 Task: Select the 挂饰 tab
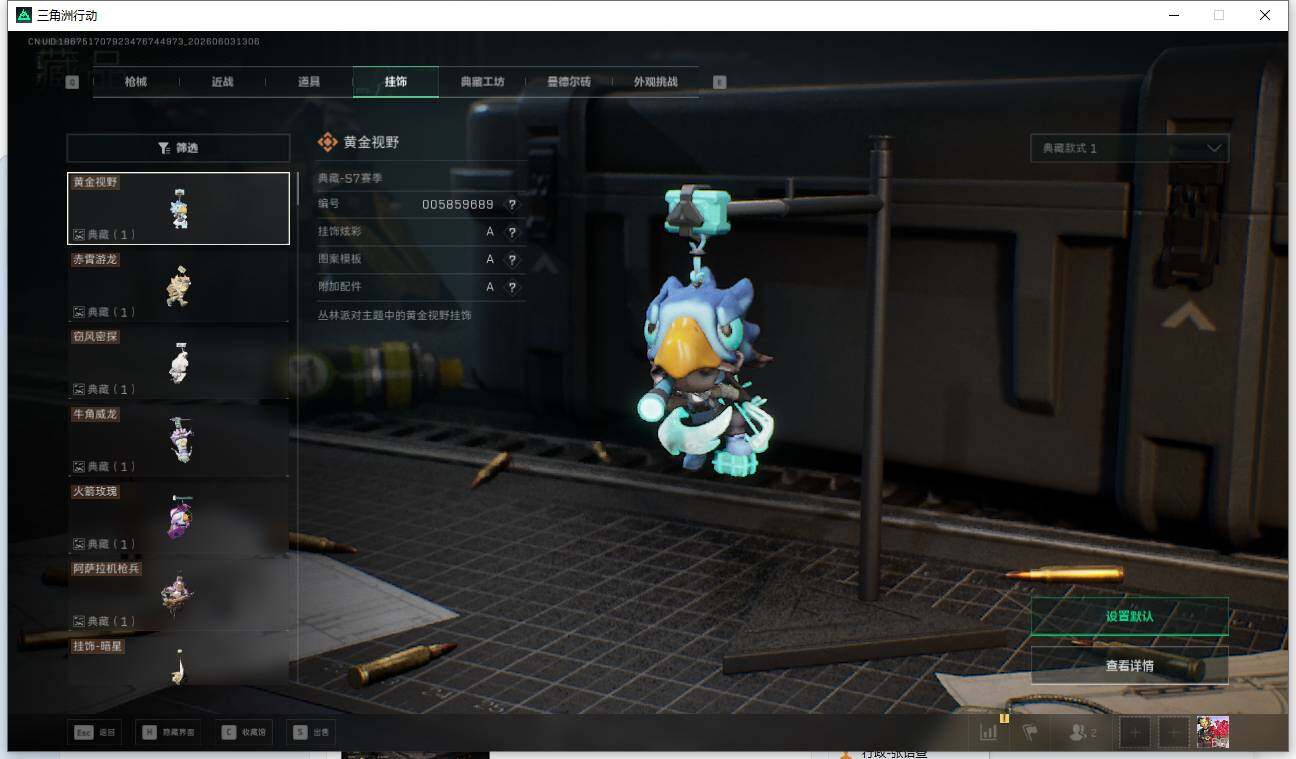tap(396, 82)
